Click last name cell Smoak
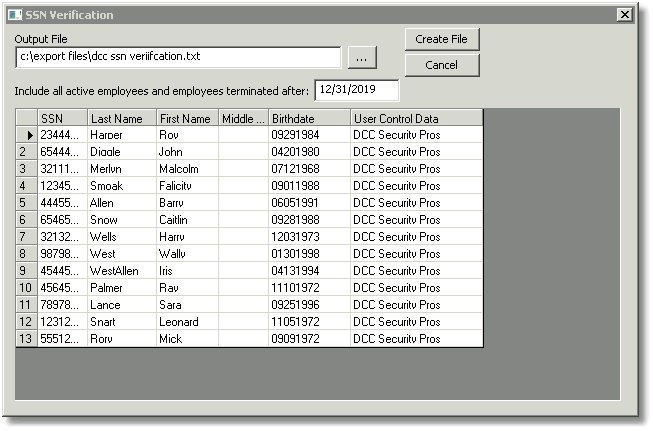Screen dimensions: 653x431 point(122,186)
